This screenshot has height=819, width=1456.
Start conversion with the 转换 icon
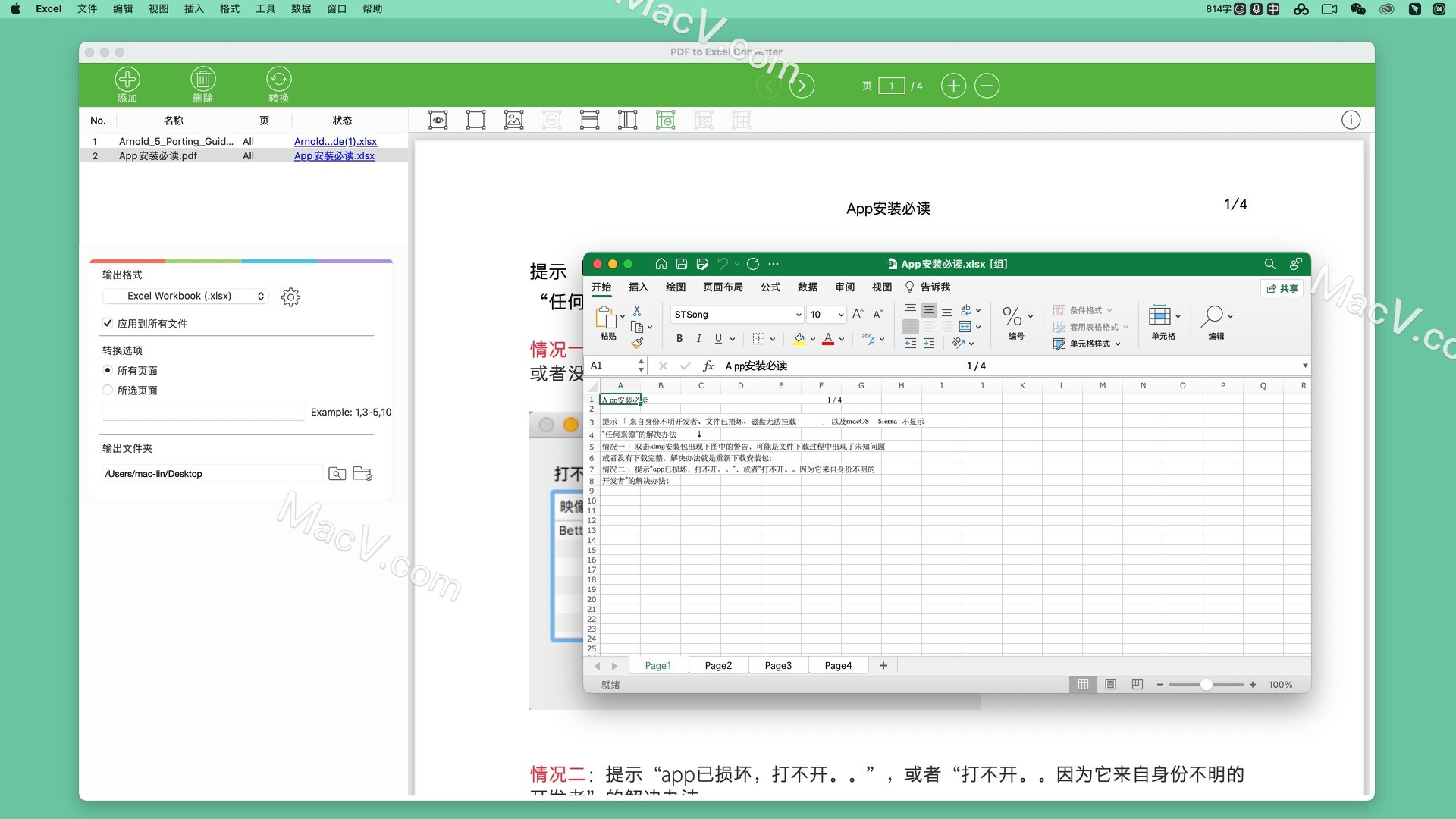point(278,80)
